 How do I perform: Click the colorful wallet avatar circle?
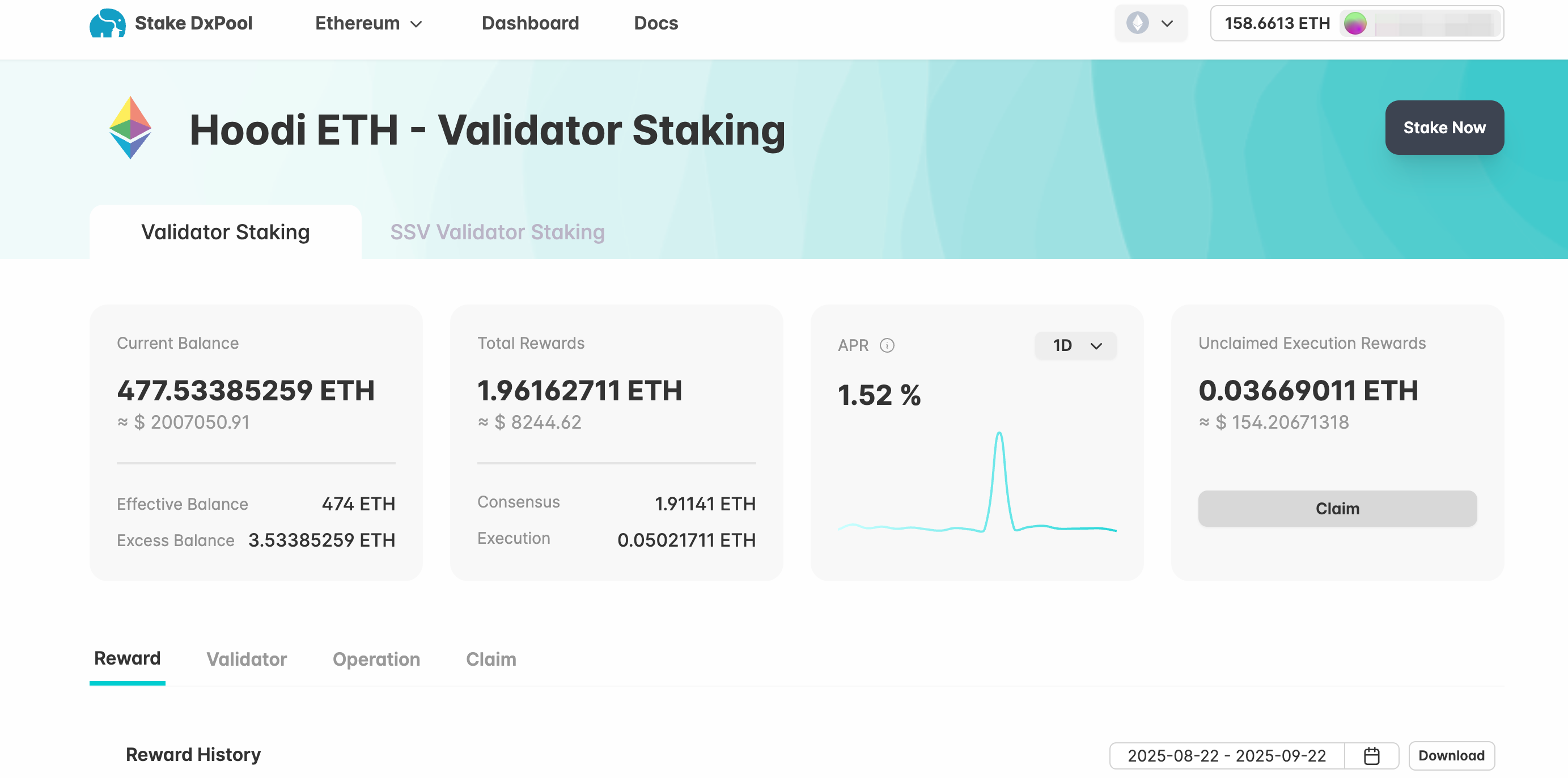point(1356,24)
